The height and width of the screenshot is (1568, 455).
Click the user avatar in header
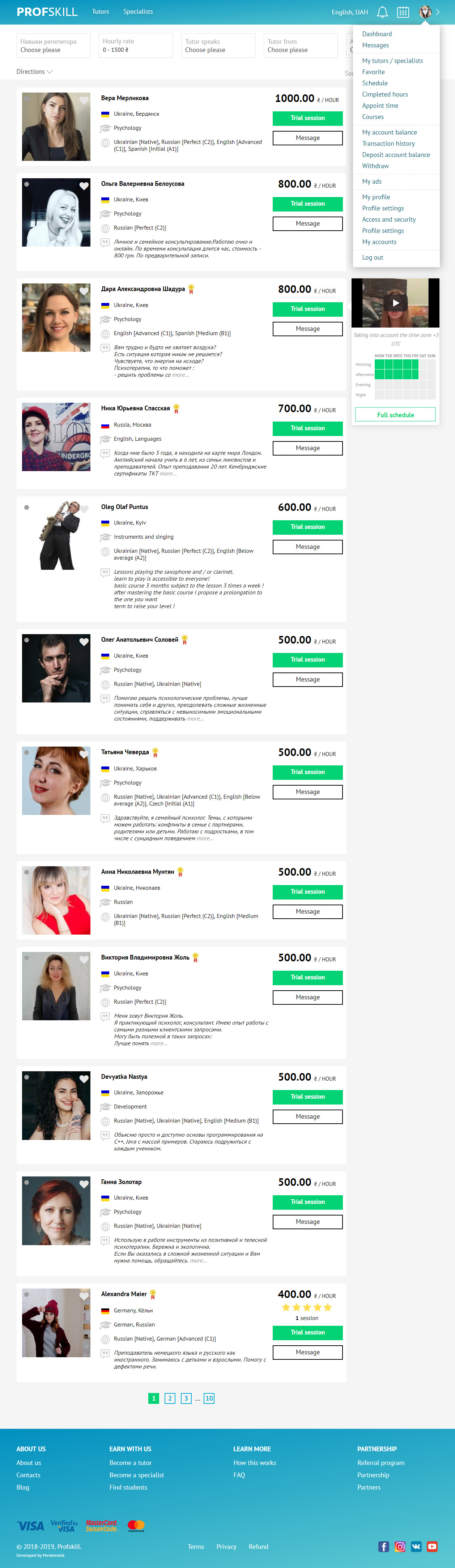(426, 12)
